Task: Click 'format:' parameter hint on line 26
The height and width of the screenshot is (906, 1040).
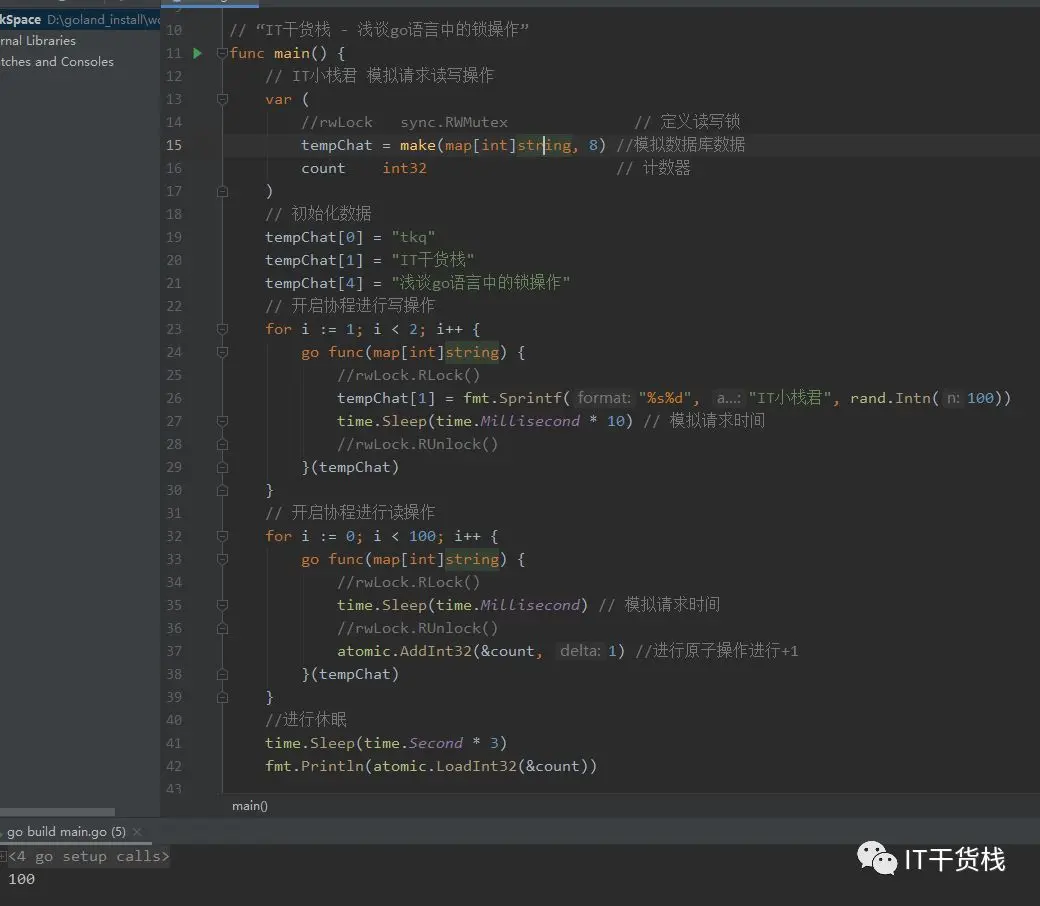Action: point(604,398)
